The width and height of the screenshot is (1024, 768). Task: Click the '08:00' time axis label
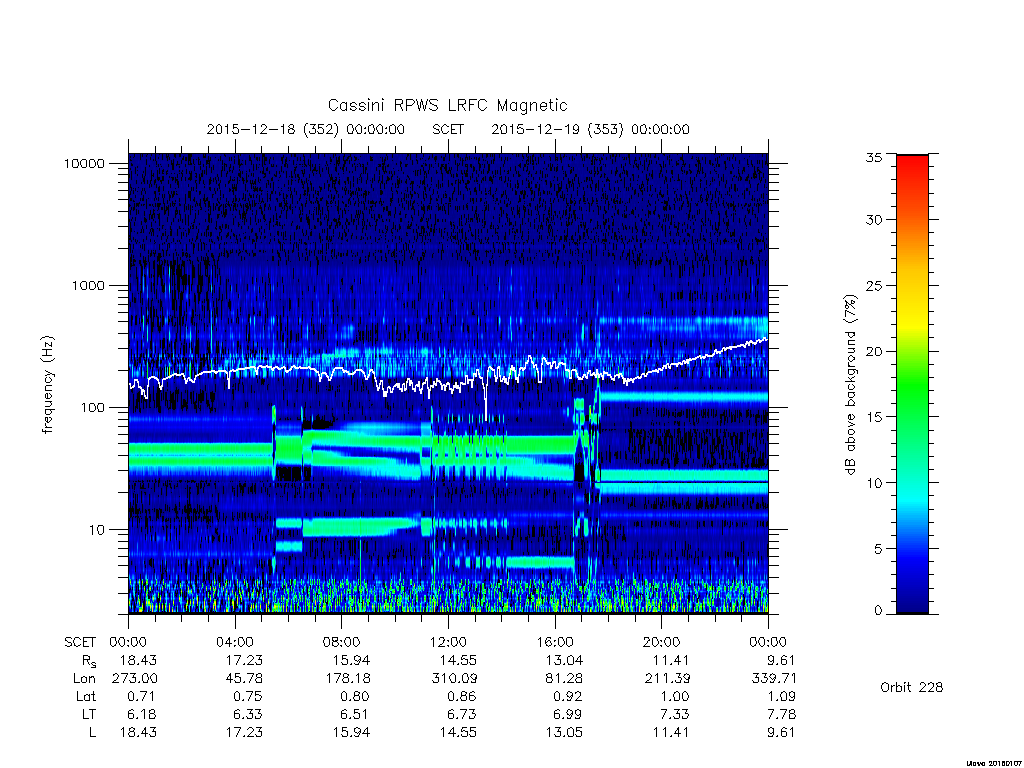[342, 643]
